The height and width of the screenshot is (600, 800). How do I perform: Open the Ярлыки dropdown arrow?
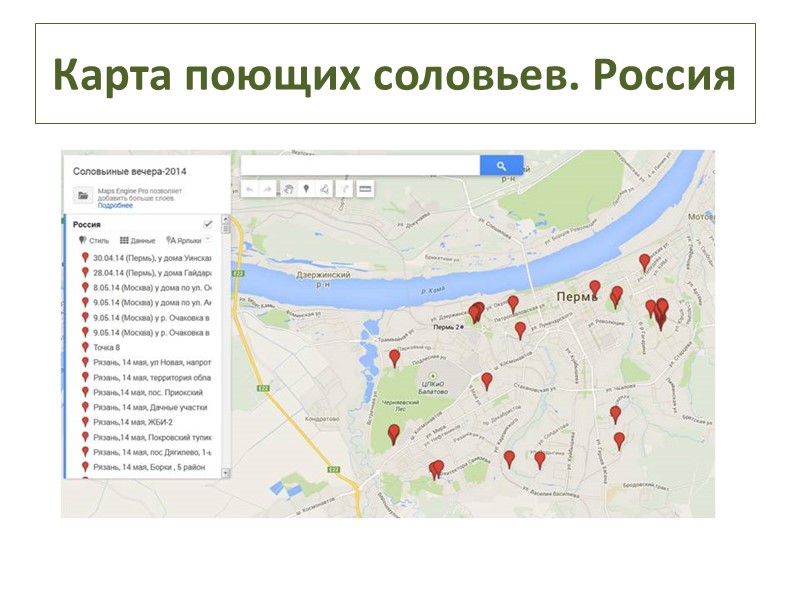208,240
